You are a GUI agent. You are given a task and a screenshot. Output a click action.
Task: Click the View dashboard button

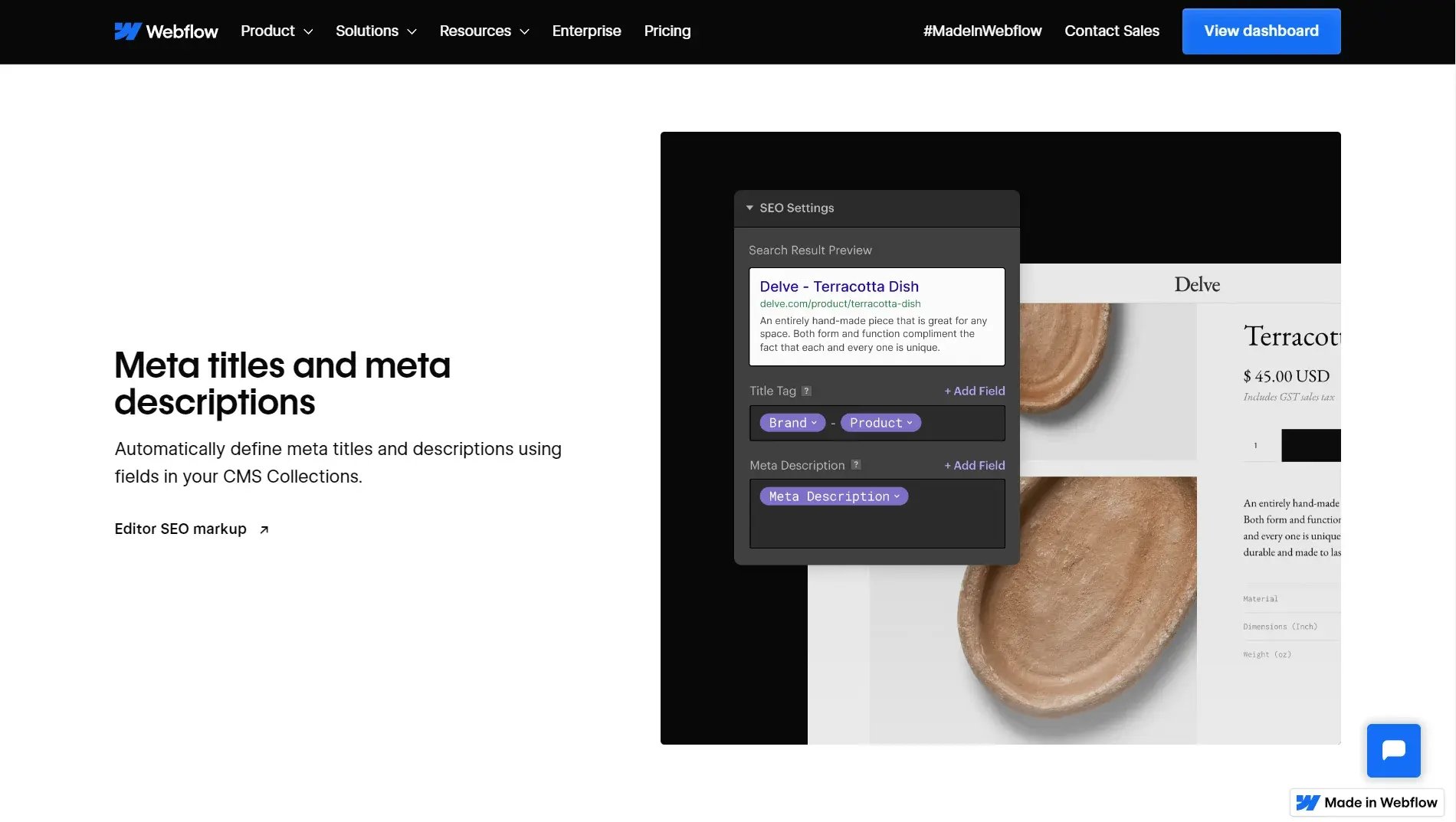1261,31
